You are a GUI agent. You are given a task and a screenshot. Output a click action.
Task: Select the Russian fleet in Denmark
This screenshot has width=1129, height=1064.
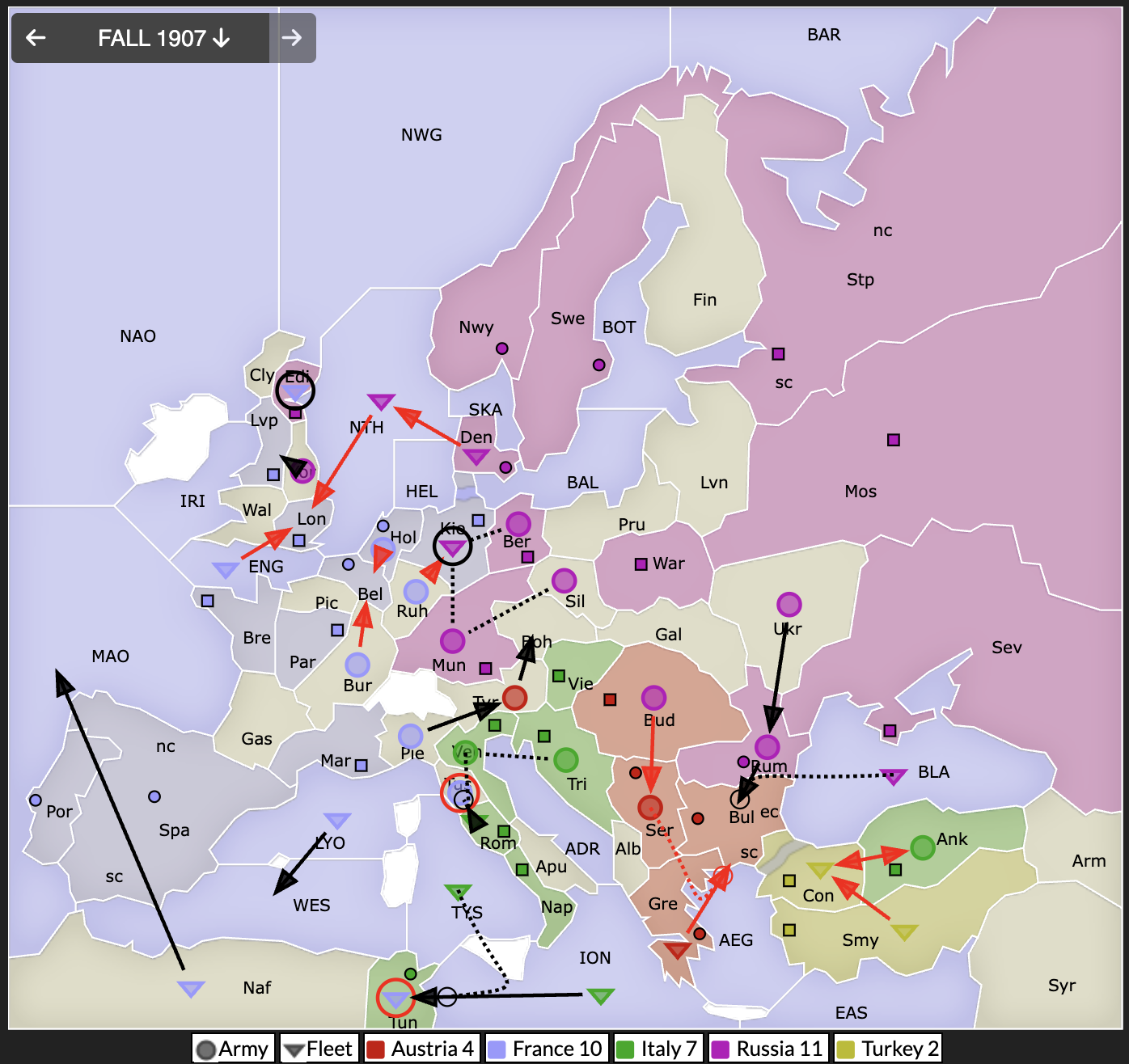pyautogui.click(x=476, y=458)
